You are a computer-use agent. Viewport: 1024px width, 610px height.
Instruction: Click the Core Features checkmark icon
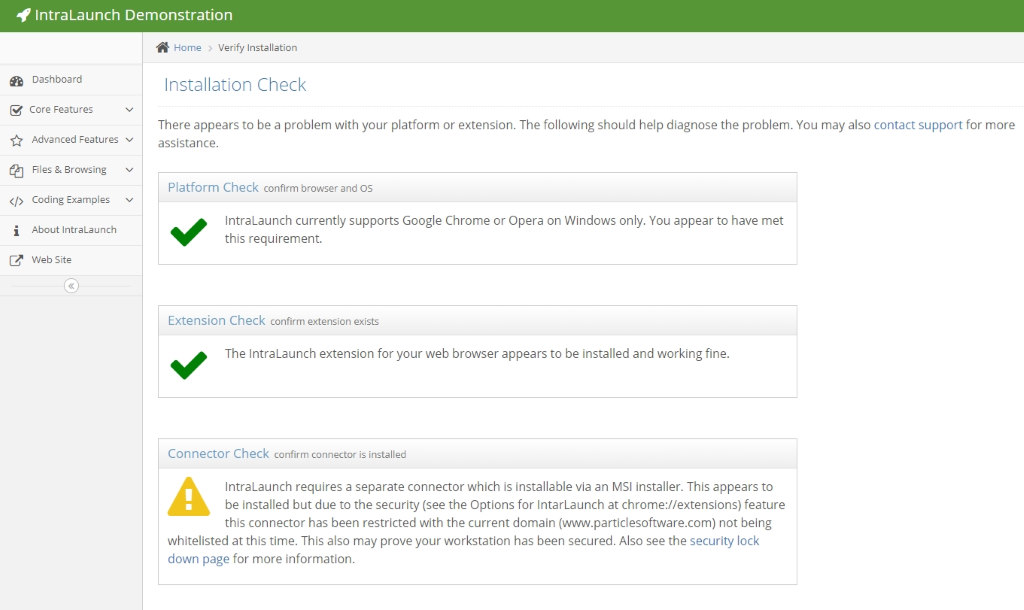click(x=16, y=110)
